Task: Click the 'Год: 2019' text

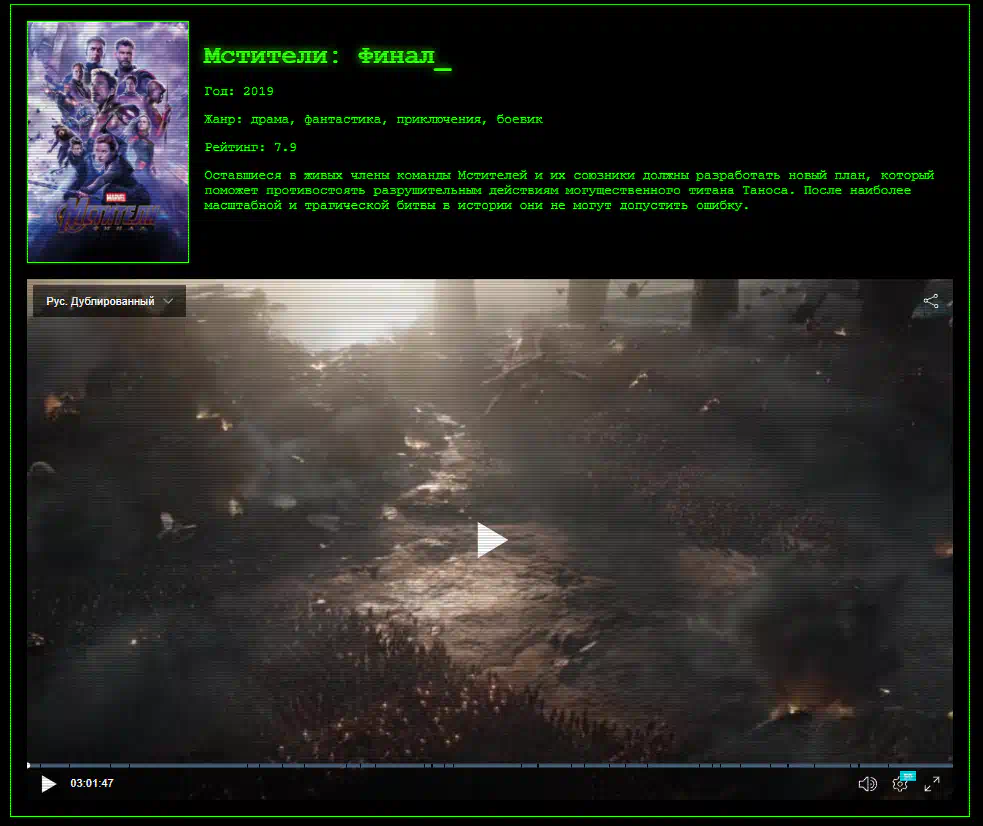Action: 239,91
